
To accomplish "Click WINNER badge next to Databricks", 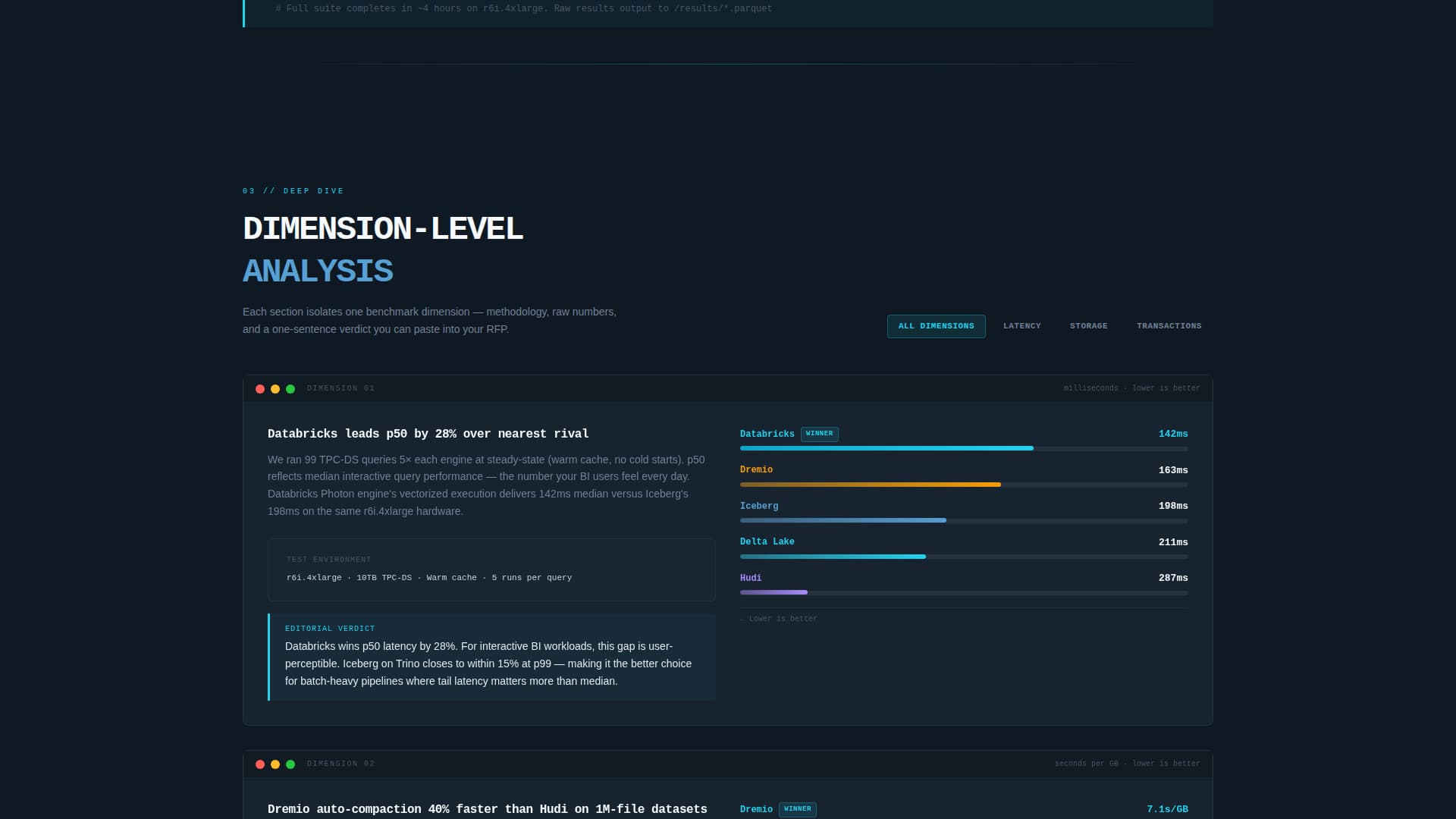I will [x=819, y=434].
